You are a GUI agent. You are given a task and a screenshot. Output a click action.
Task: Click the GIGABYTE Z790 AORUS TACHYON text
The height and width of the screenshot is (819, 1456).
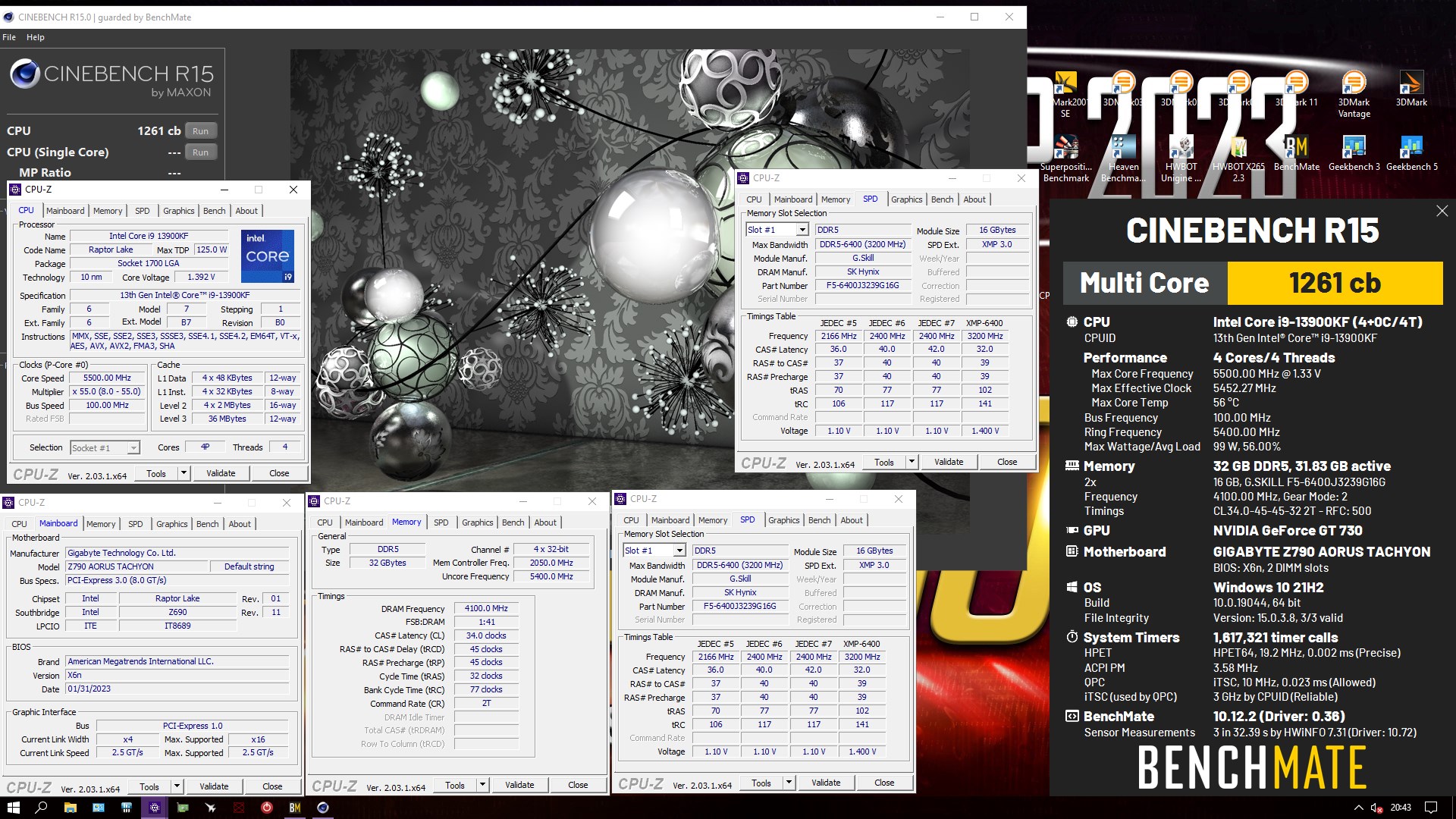[1322, 552]
